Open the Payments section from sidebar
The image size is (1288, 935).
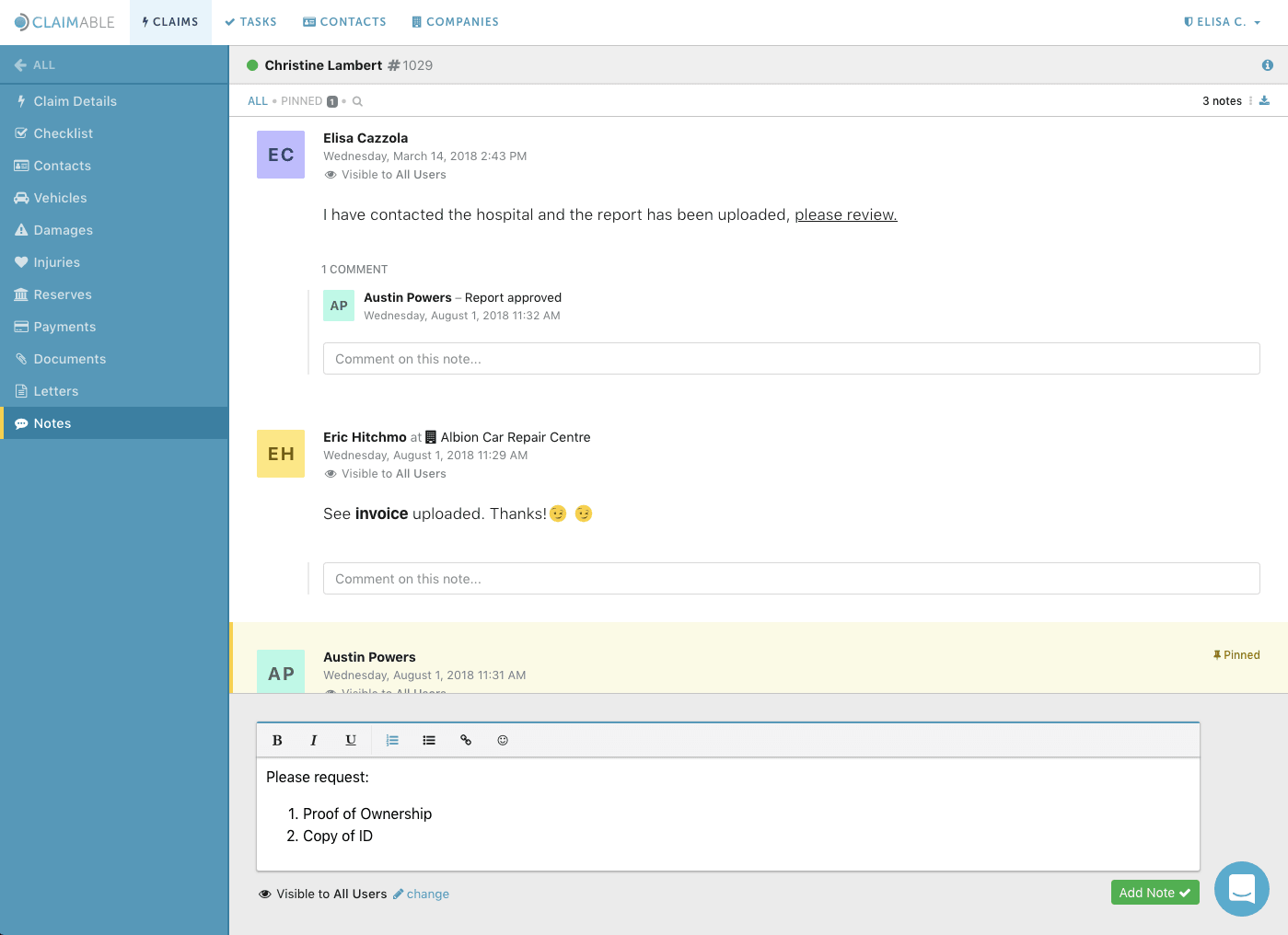click(64, 326)
